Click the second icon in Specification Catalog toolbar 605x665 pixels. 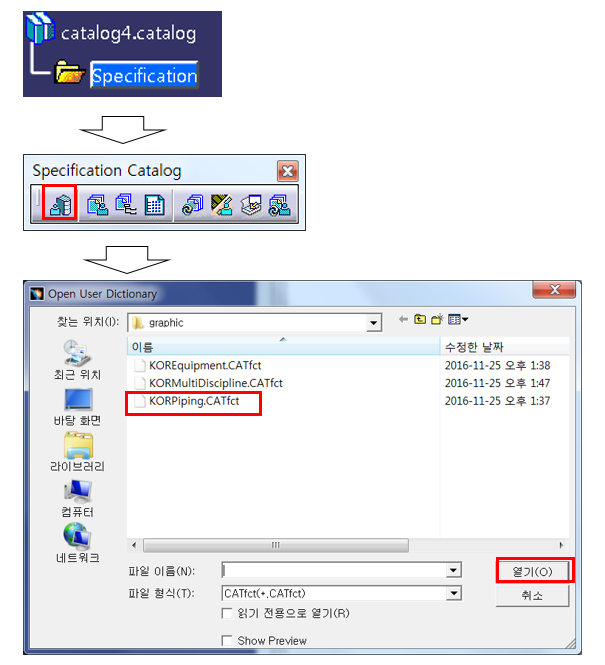(98, 204)
